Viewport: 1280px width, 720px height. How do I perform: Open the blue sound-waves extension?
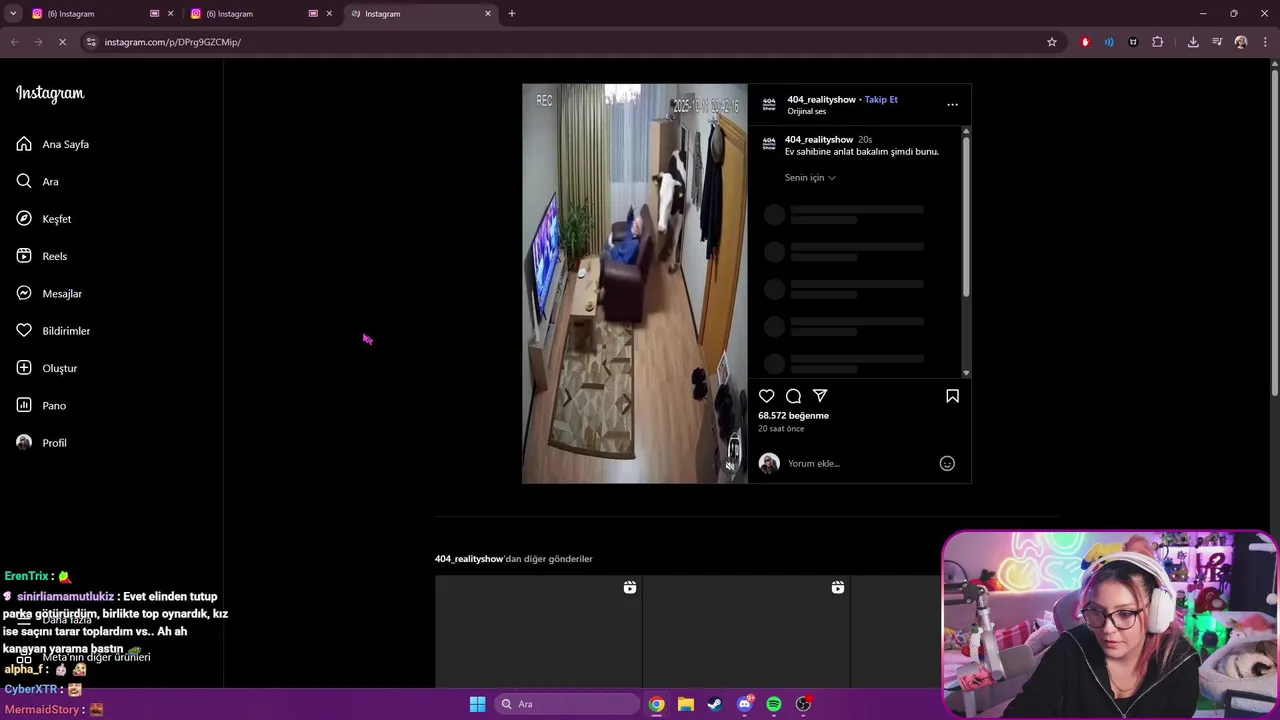pyautogui.click(x=1109, y=42)
